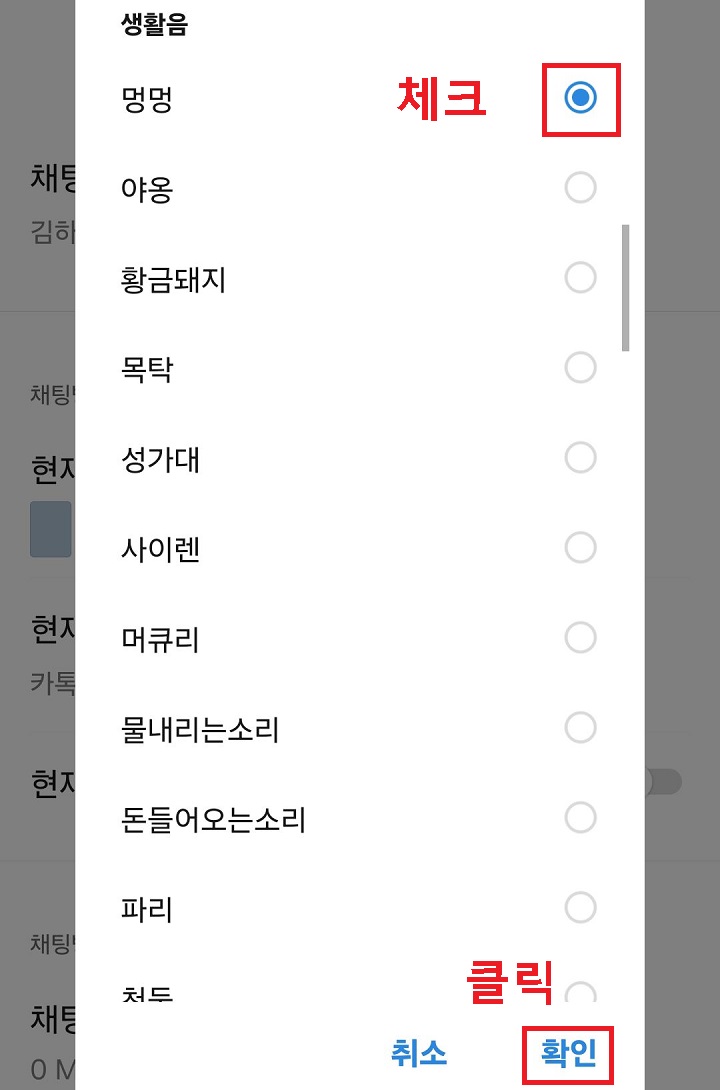
Task: Confirm selection with the 확인 button
Action: tap(568, 1053)
